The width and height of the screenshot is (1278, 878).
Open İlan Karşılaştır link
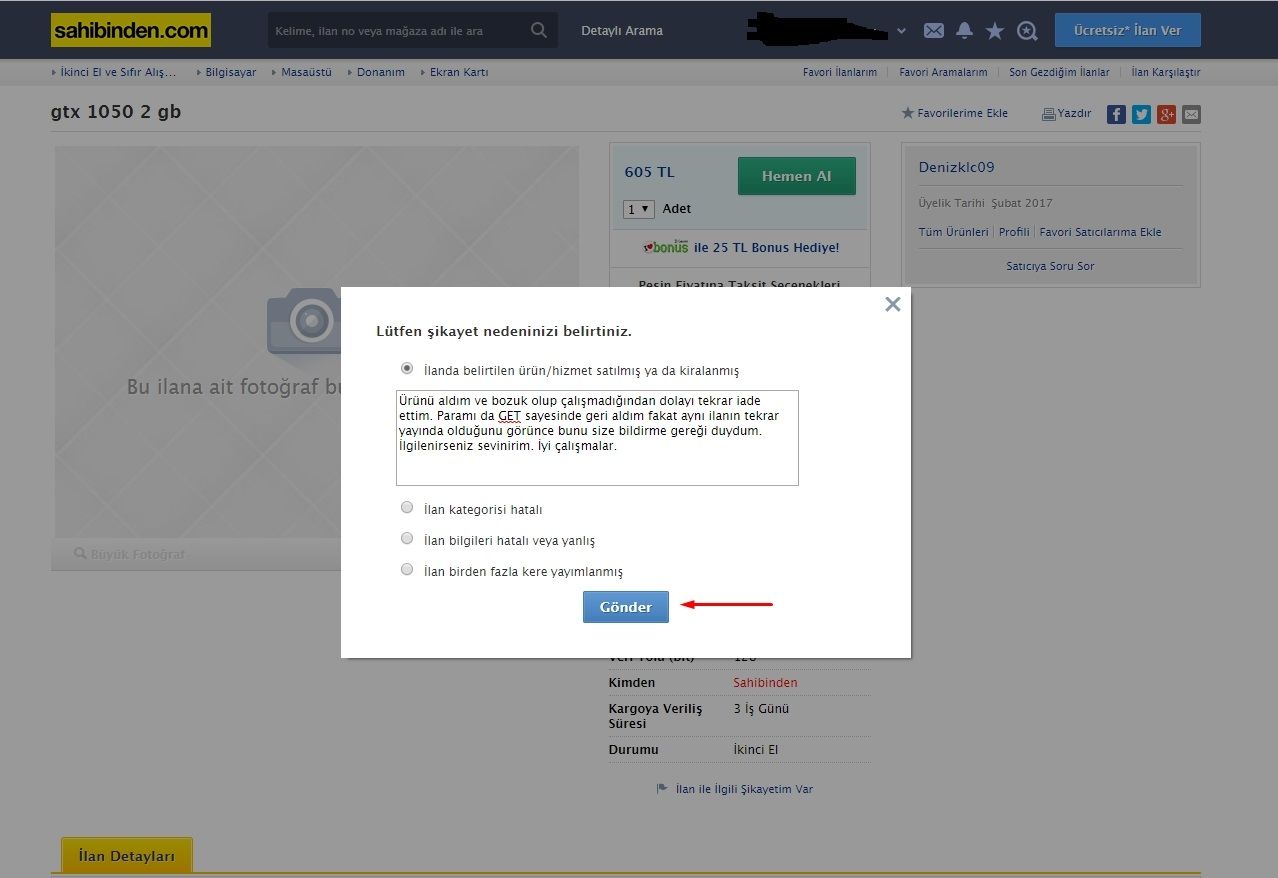(x=1166, y=72)
